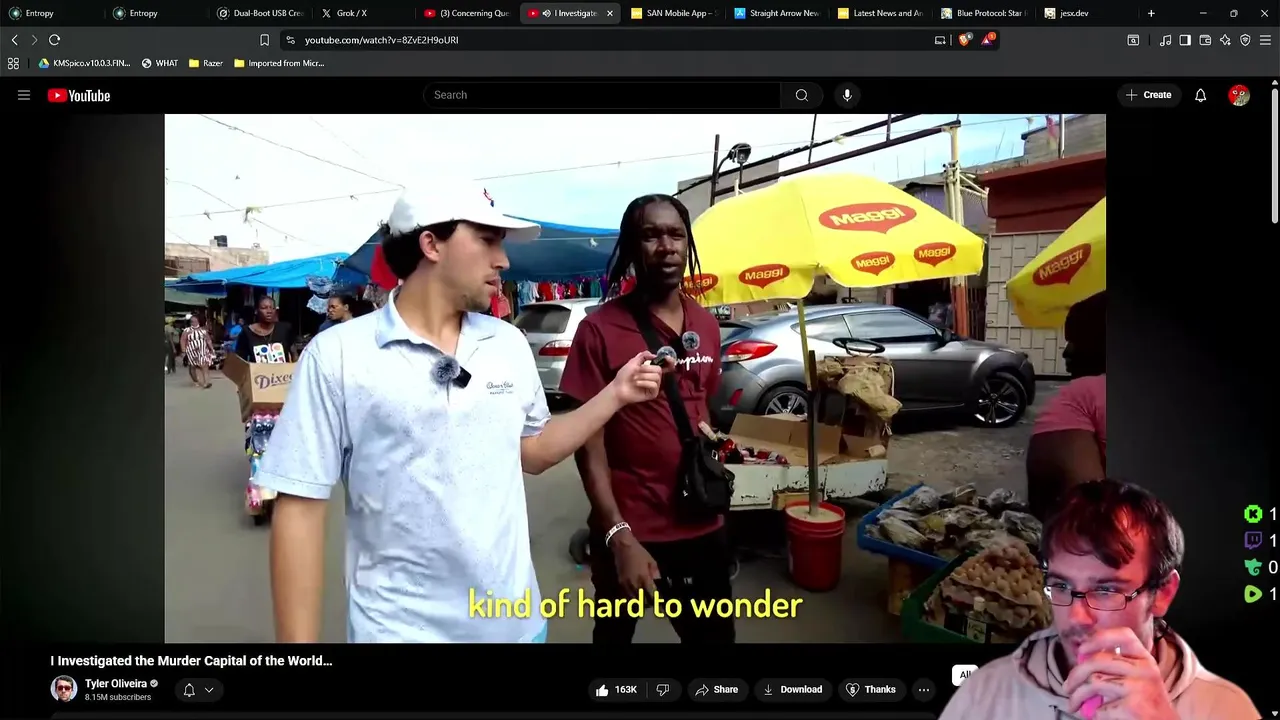Open the Create dropdown button

[1148, 95]
